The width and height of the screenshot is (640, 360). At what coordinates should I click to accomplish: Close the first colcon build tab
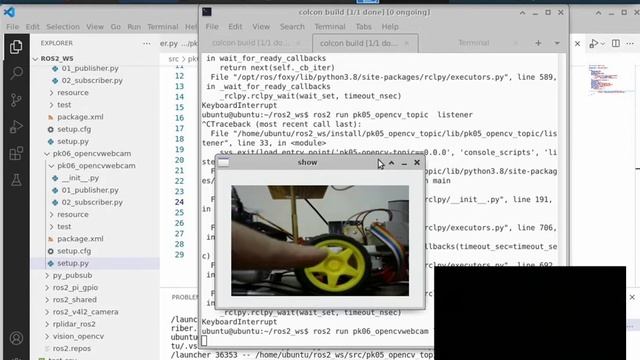click(298, 43)
